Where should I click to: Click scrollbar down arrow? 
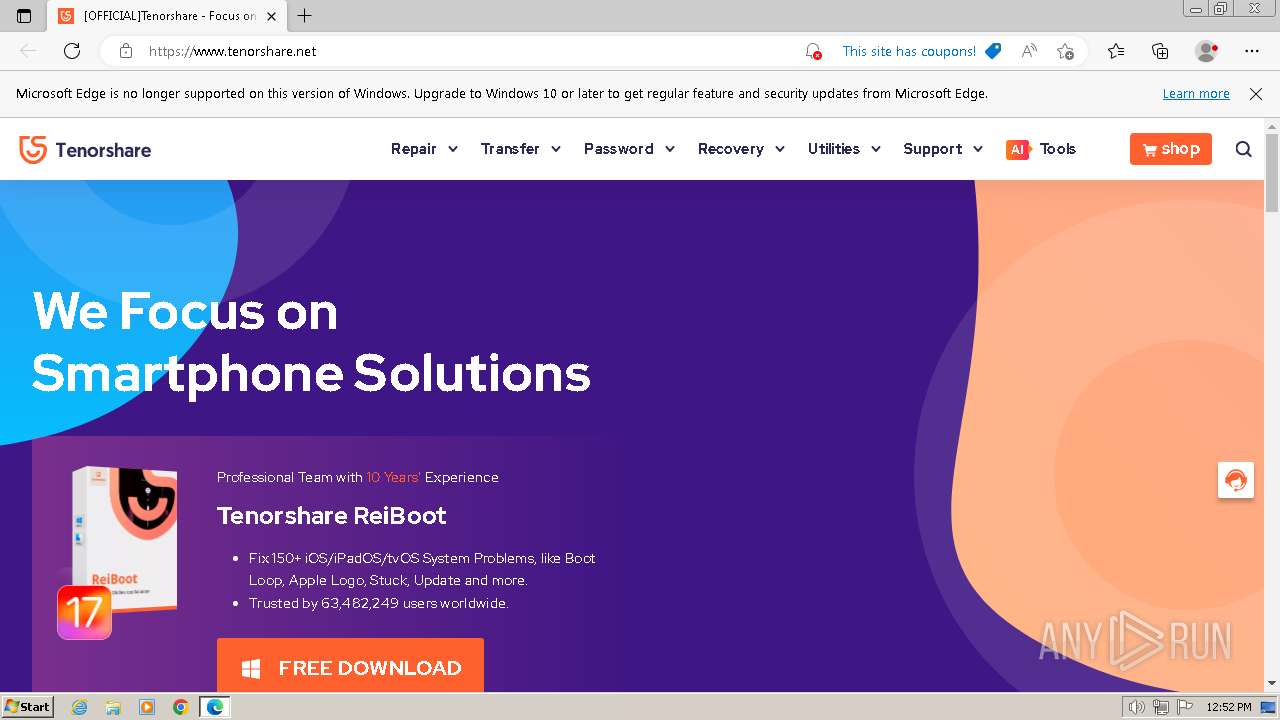[x=1272, y=683]
